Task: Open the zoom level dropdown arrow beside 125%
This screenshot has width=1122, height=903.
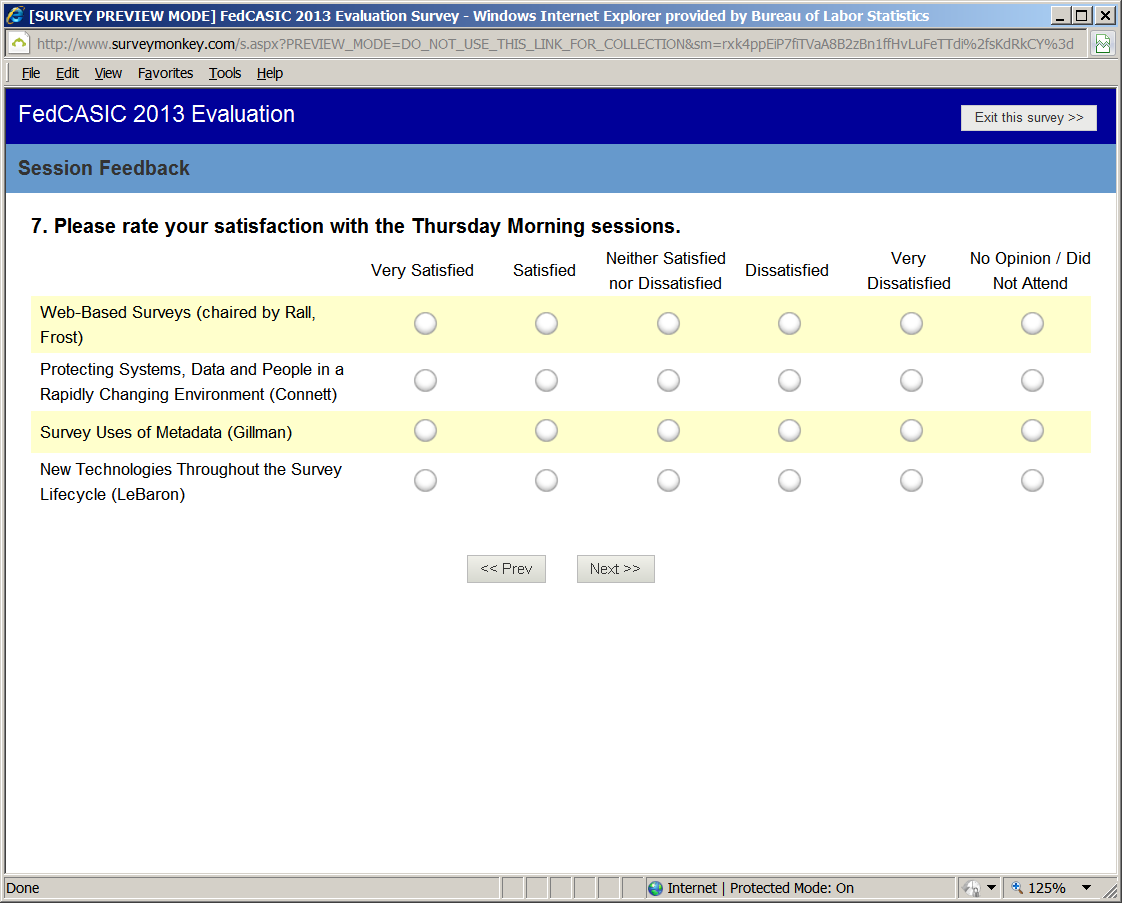Action: [x=1086, y=888]
